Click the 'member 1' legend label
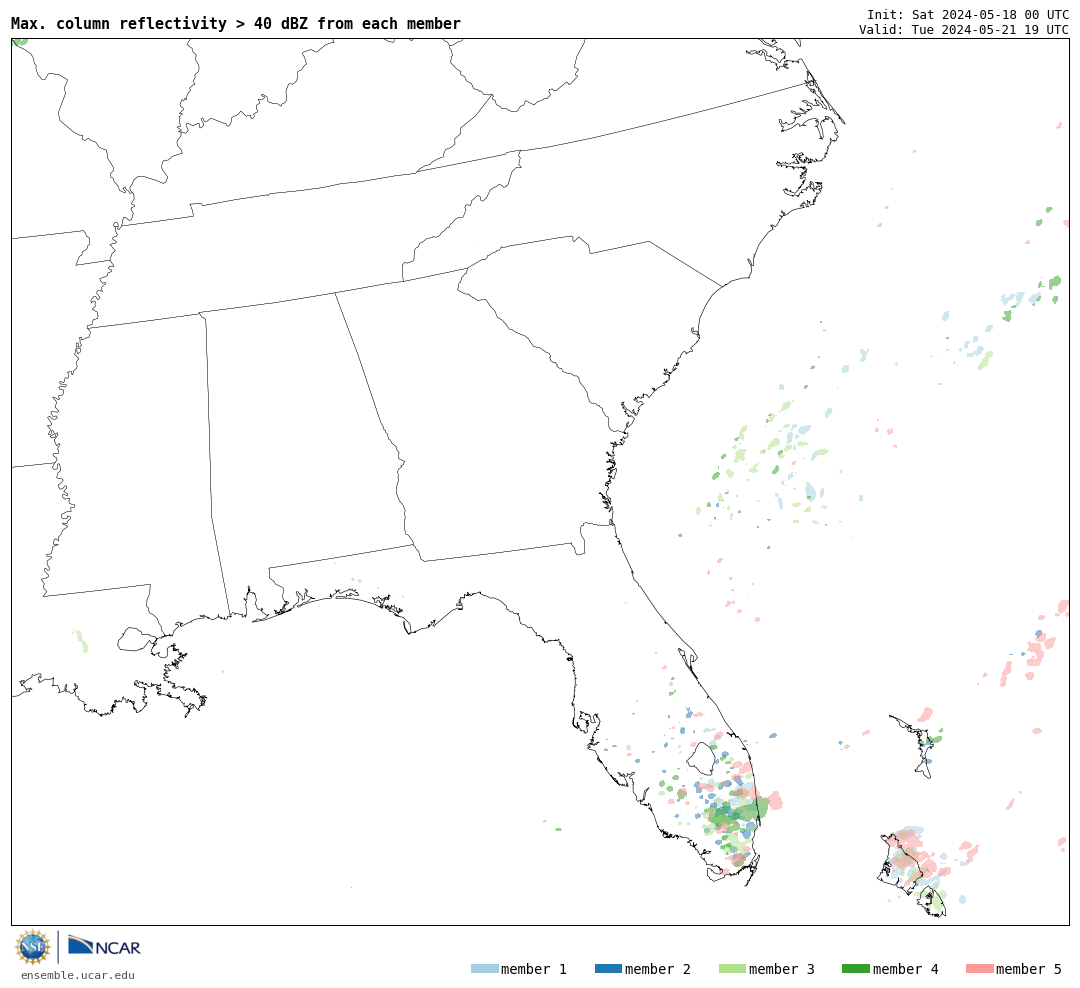 point(534,969)
